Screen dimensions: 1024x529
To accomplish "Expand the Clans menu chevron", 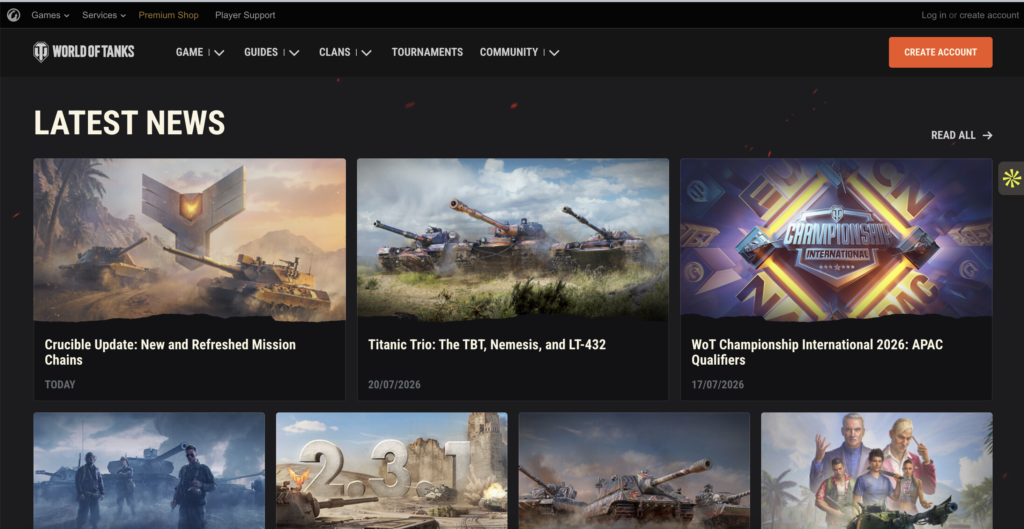I will [367, 53].
